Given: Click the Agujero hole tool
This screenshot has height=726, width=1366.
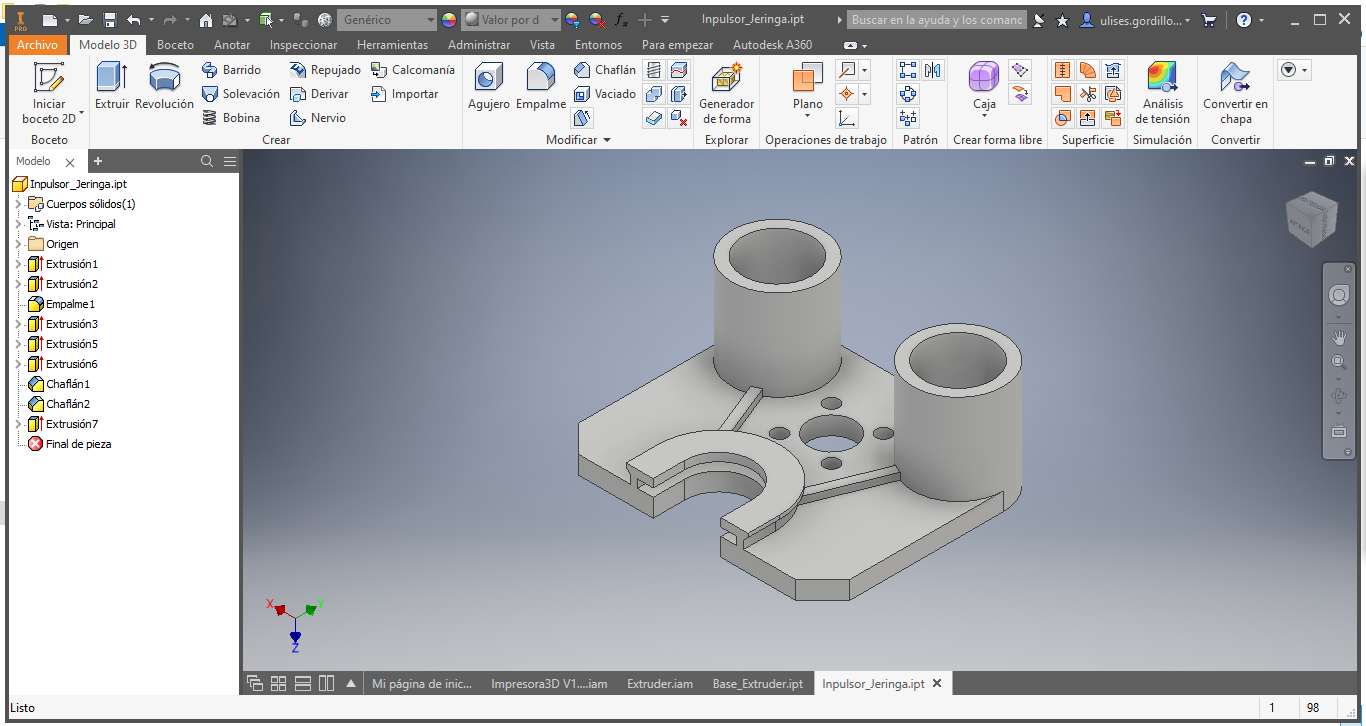Looking at the screenshot, I should point(488,86).
